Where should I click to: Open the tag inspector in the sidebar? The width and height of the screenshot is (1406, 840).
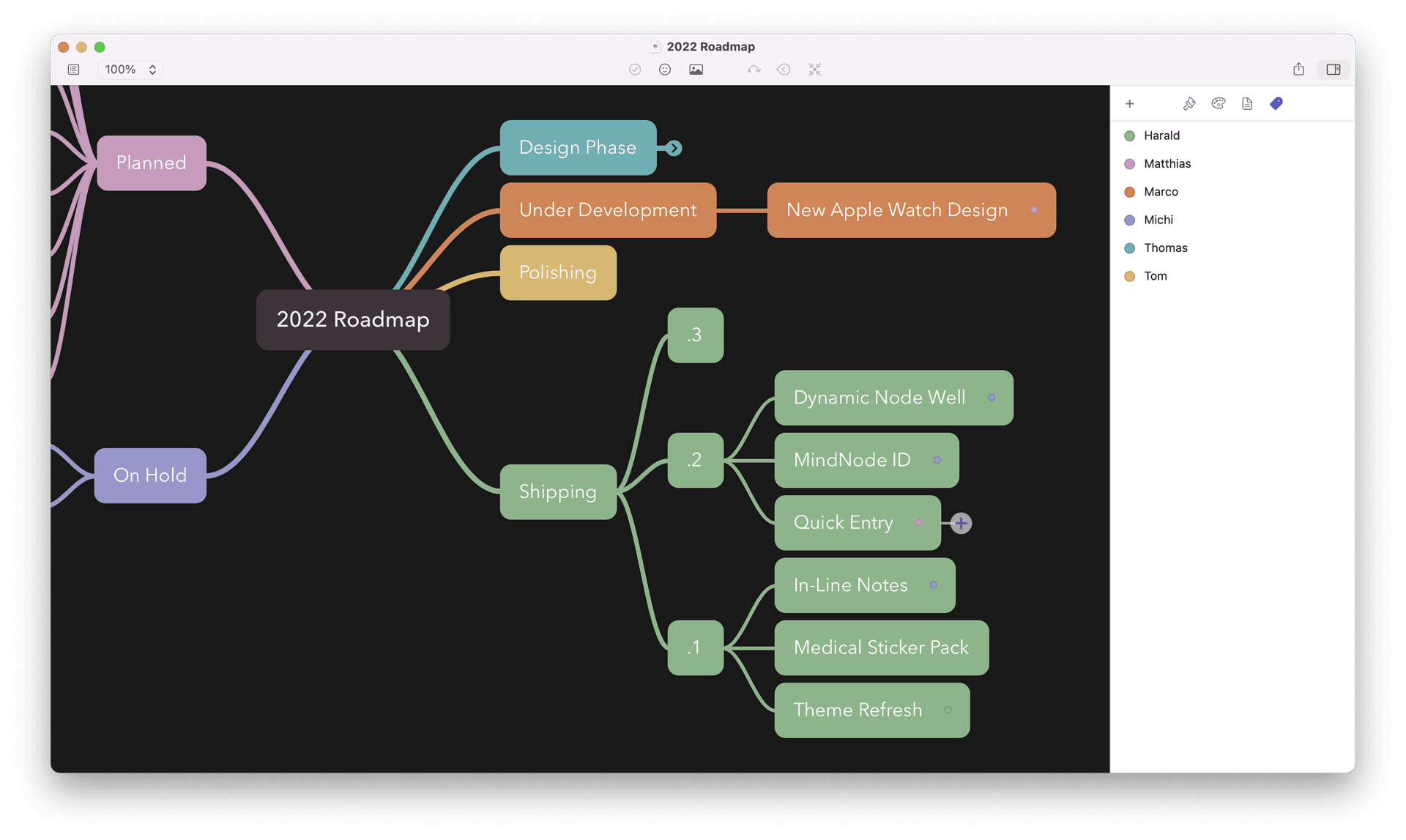coord(1276,103)
